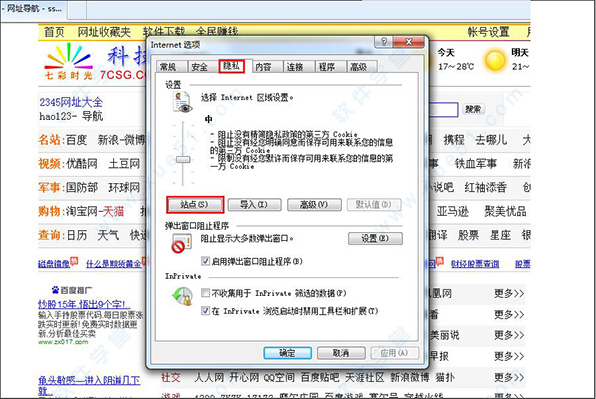Click the privacy settings eye document icon

pyautogui.click(x=182, y=102)
